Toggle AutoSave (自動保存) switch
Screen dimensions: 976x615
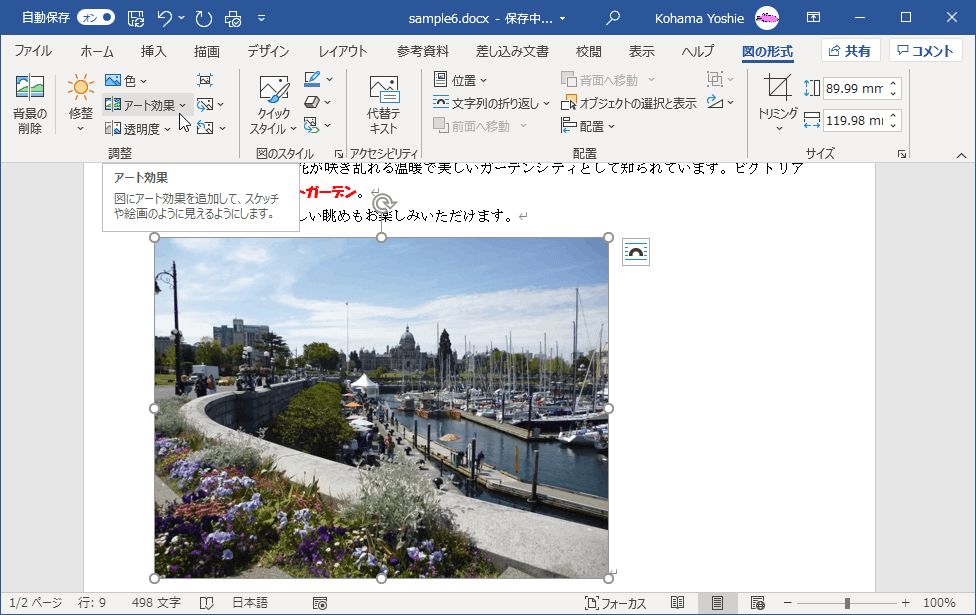(x=96, y=17)
